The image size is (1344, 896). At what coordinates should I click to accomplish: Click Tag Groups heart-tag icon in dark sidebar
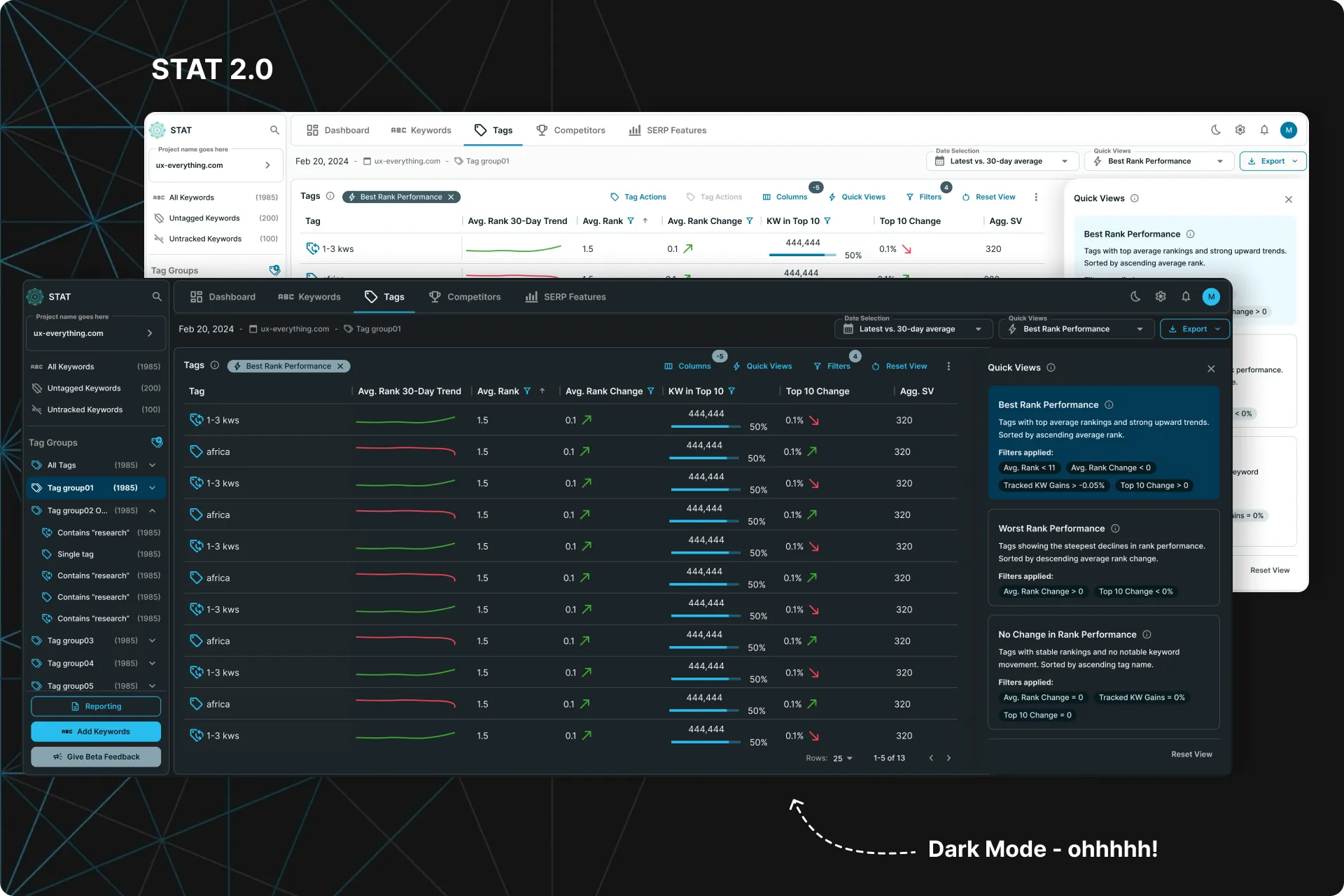(x=157, y=442)
